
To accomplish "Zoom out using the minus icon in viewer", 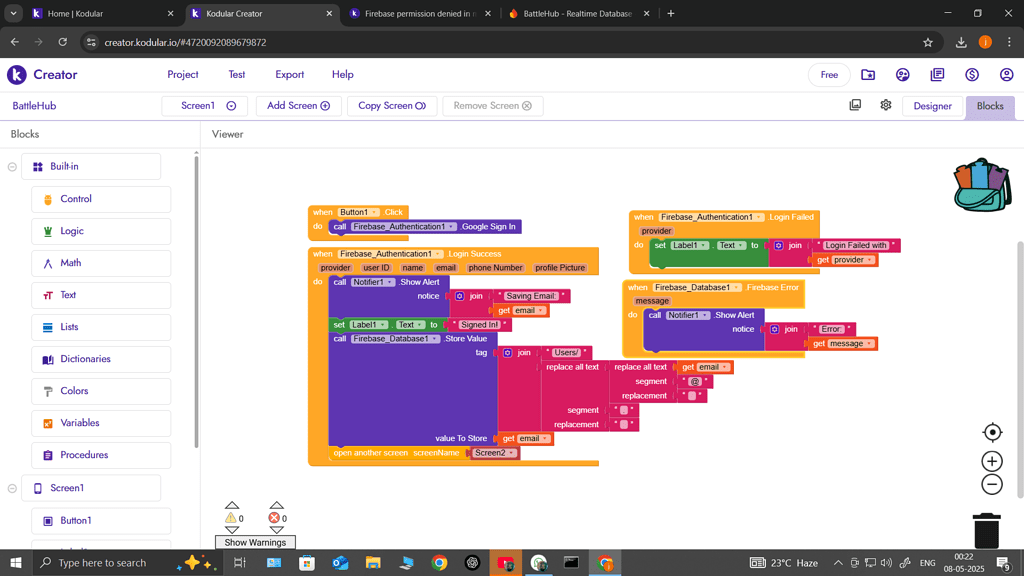I will click(991, 484).
